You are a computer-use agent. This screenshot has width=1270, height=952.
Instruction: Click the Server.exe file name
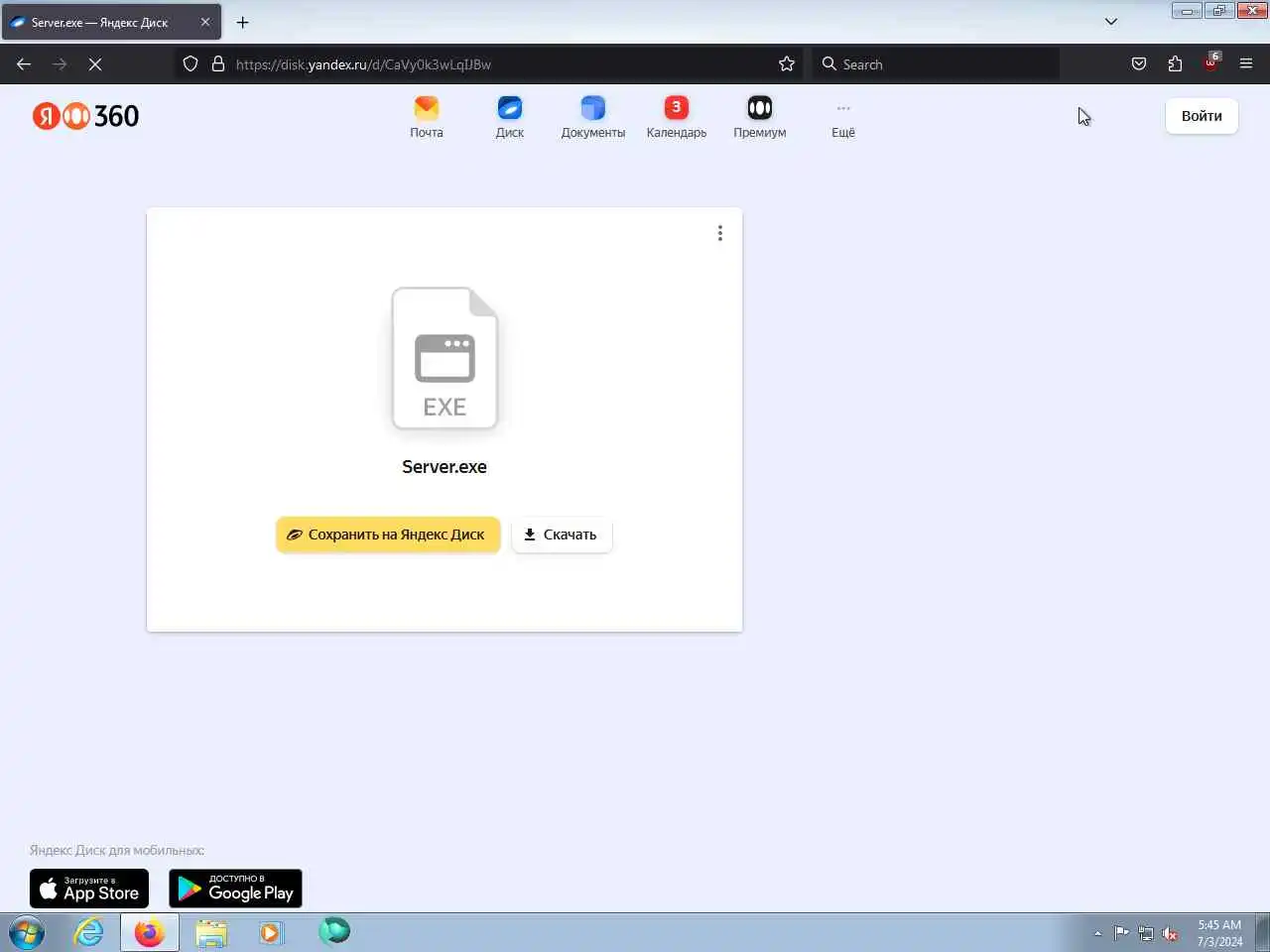point(444,467)
